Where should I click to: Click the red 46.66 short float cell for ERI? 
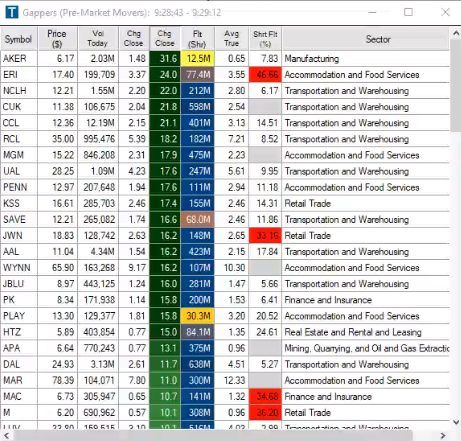pyautogui.click(x=265, y=75)
